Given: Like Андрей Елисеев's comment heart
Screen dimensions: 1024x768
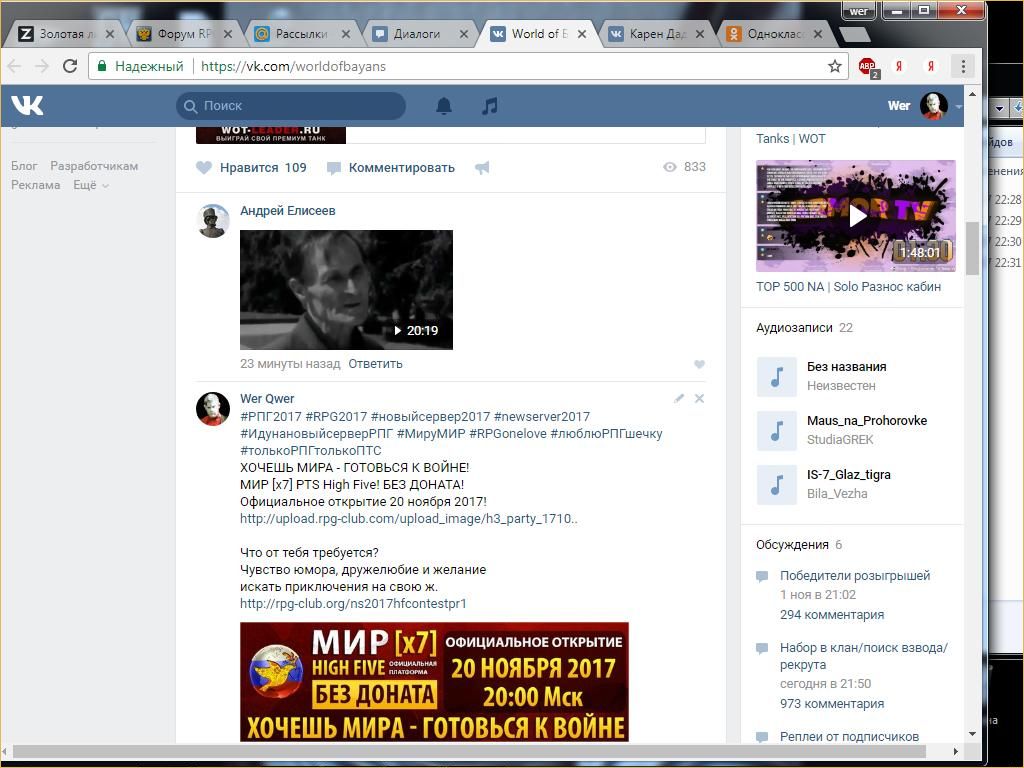Looking at the screenshot, I should (699, 364).
